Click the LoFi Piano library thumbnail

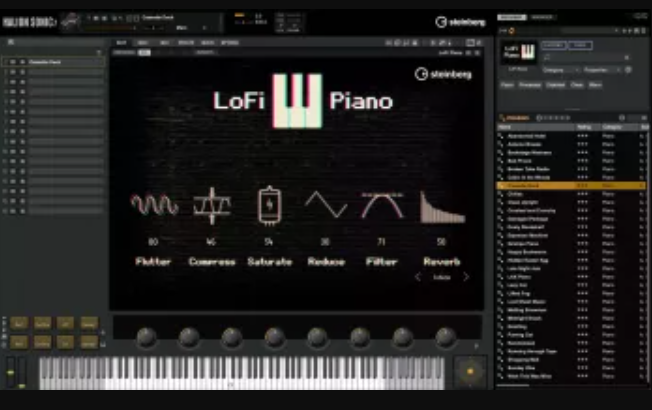click(519, 52)
